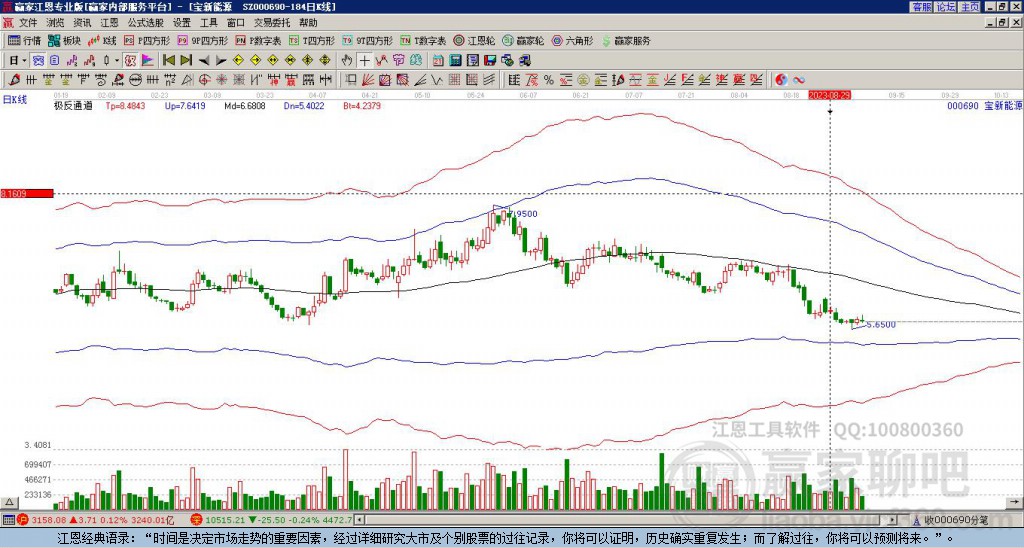Screen dimensions: 1024x548
Task: Click the 日K线 label
Action: (x=14, y=100)
